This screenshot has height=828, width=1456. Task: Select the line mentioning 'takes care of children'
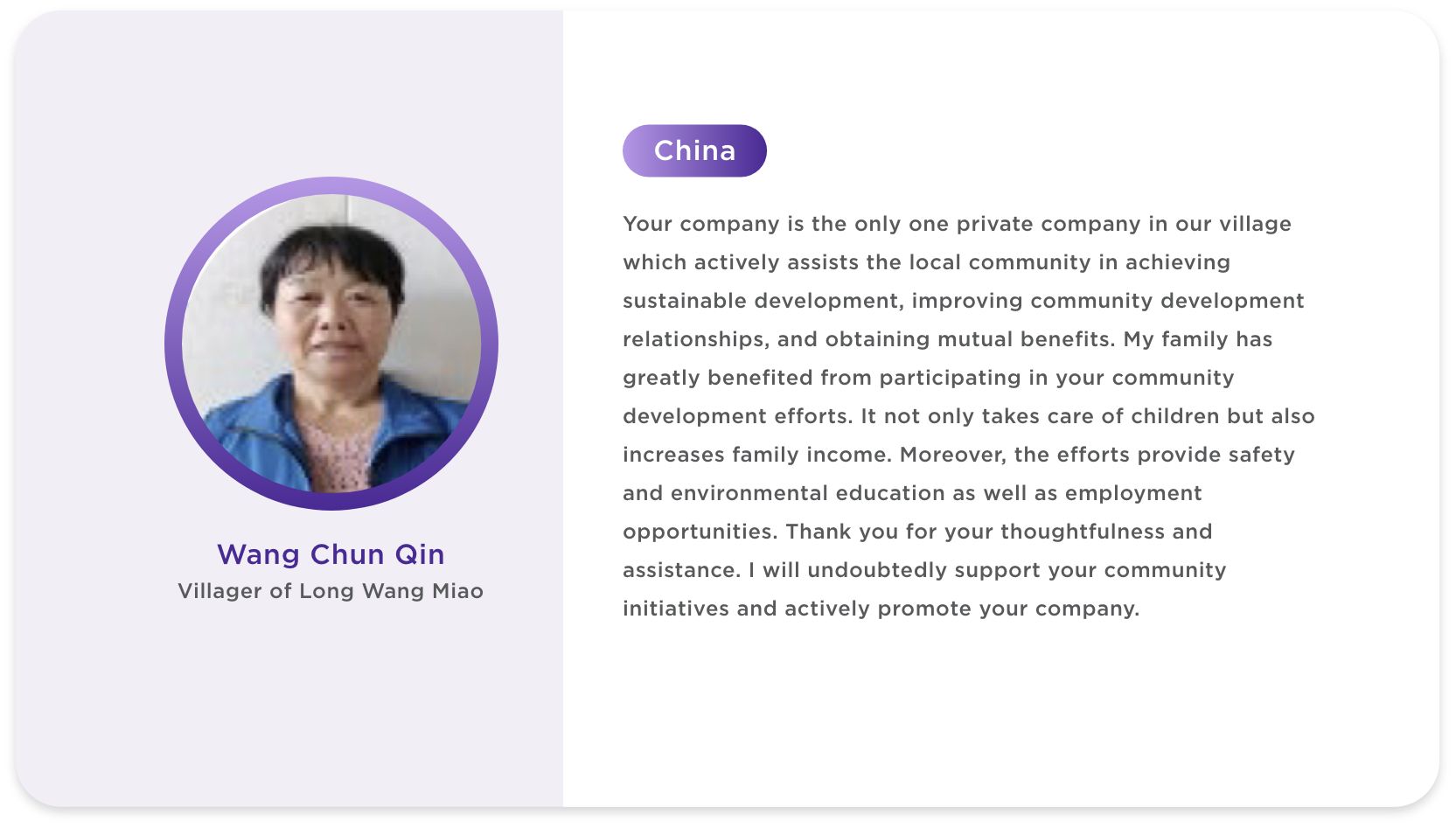[x=968, y=416]
